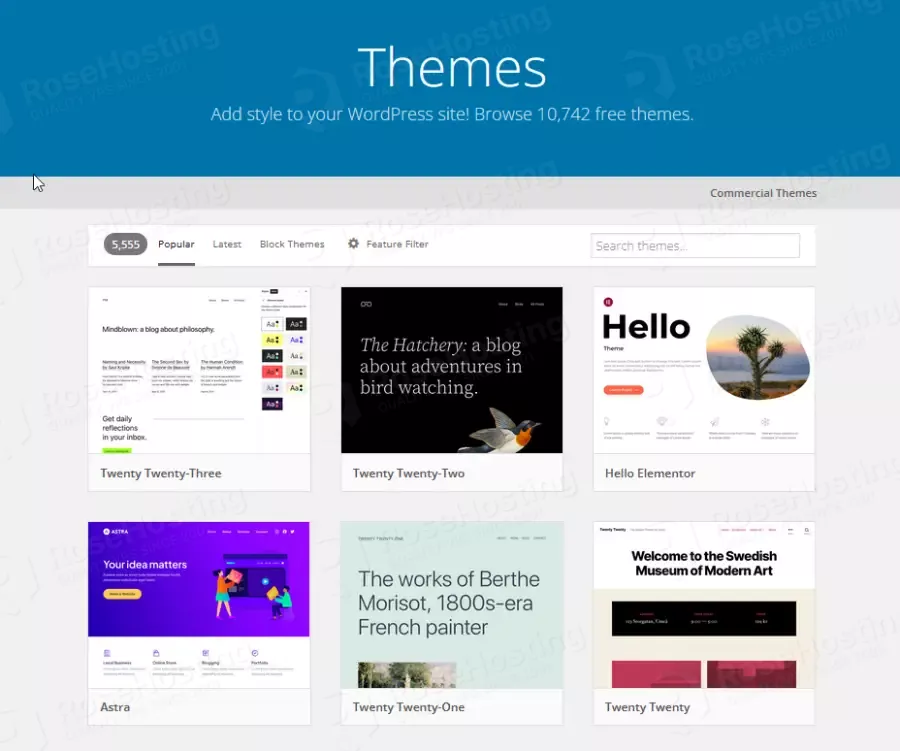
Task: Click the 5,555 theme count badge
Action: (126, 244)
